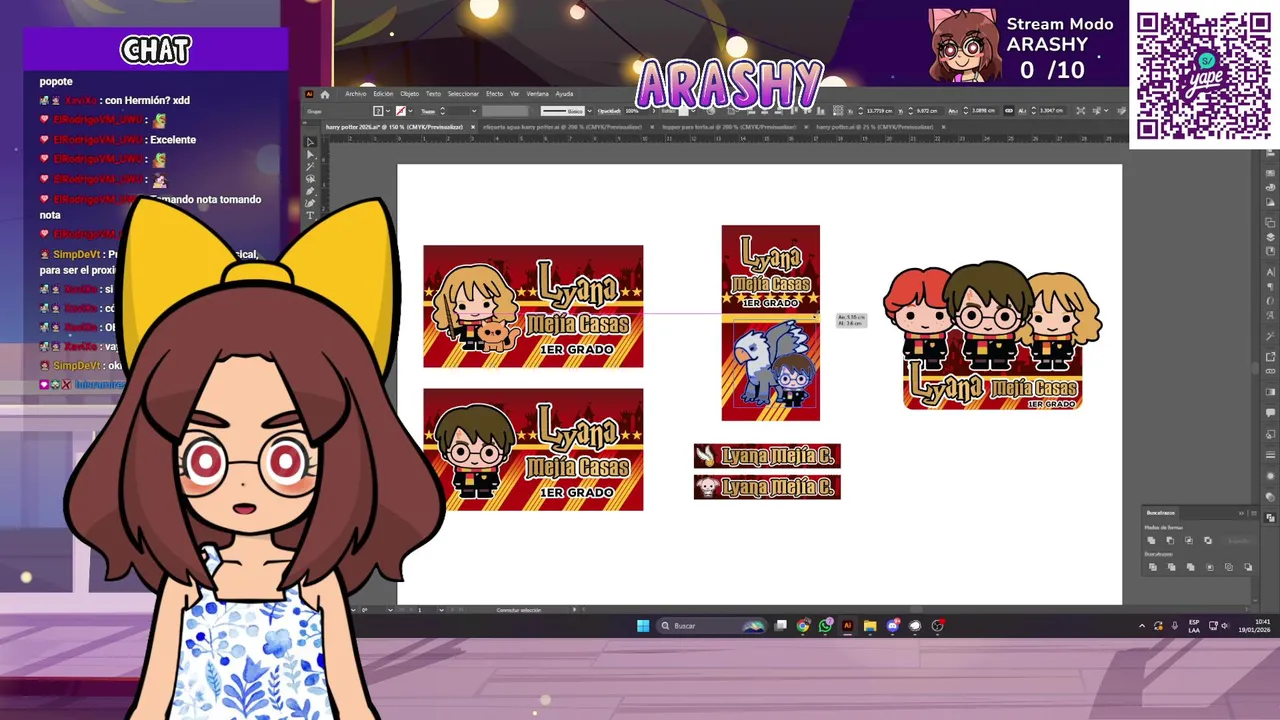1280x720 pixels.
Task: Open the fill color dropdown in control bar
Action: pyautogui.click(x=388, y=111)
